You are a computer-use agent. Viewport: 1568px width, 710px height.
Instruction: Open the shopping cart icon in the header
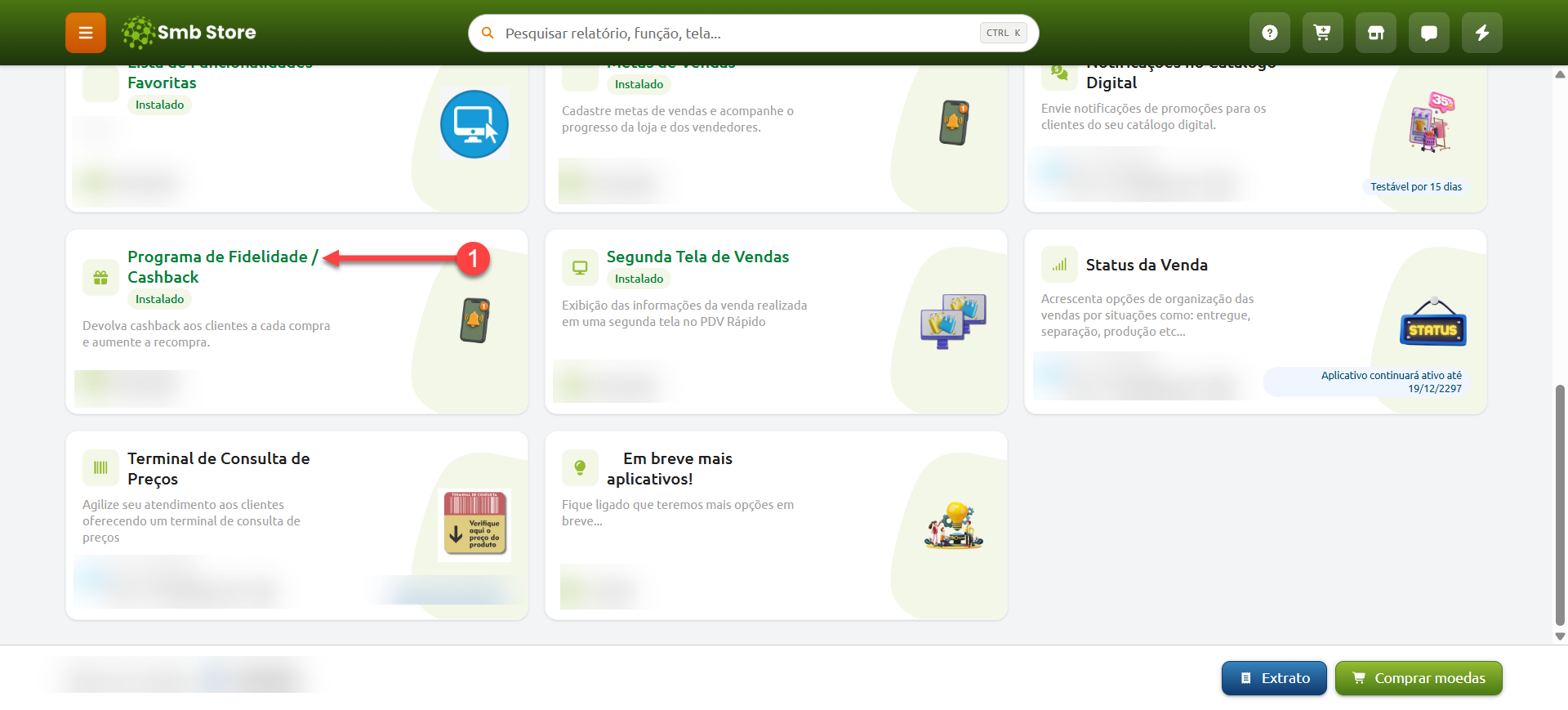coord(1323,33)
